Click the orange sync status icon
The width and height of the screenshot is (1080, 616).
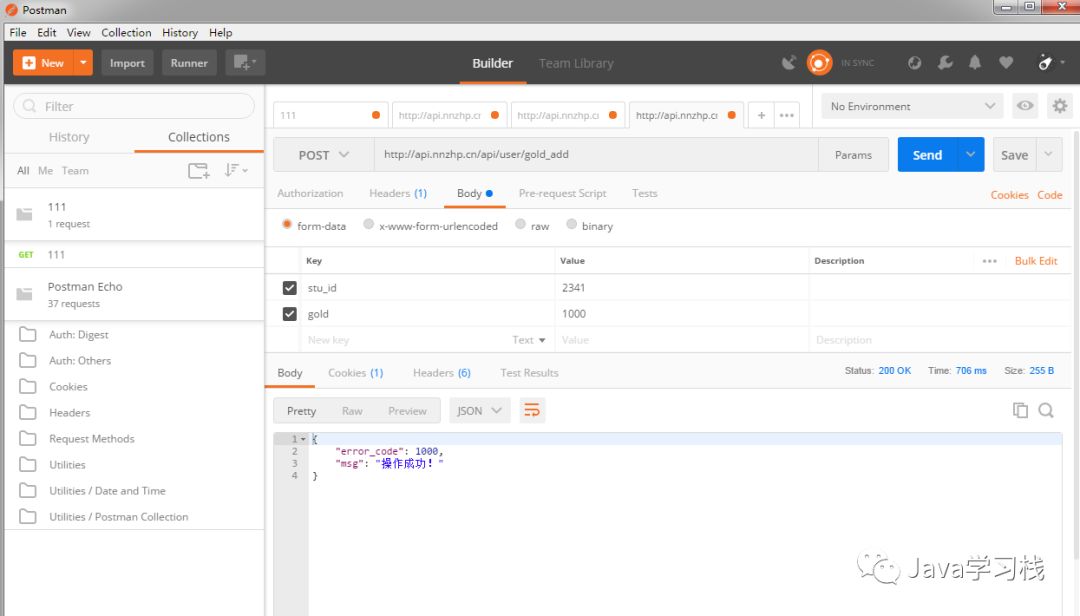819,63
